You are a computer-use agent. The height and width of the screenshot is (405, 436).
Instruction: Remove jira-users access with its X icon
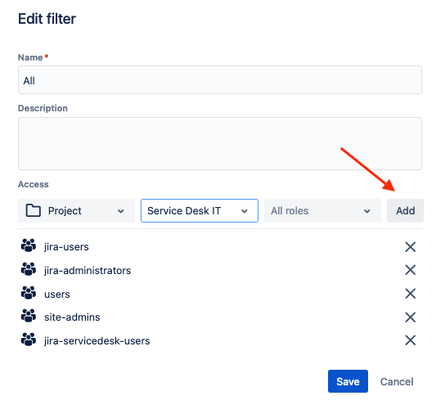410,247
